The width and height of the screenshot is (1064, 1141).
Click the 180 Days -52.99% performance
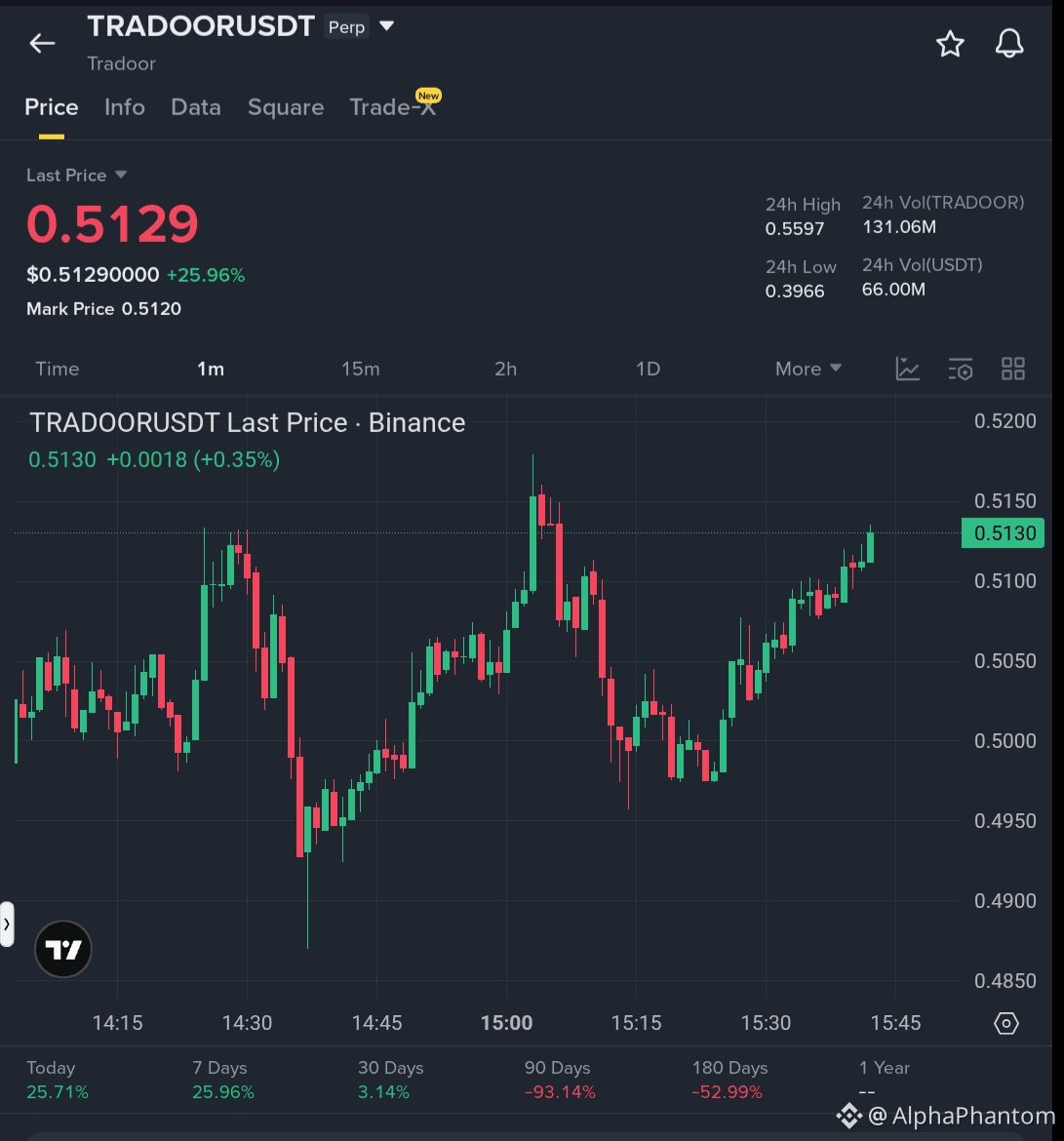coord(729,1080)
